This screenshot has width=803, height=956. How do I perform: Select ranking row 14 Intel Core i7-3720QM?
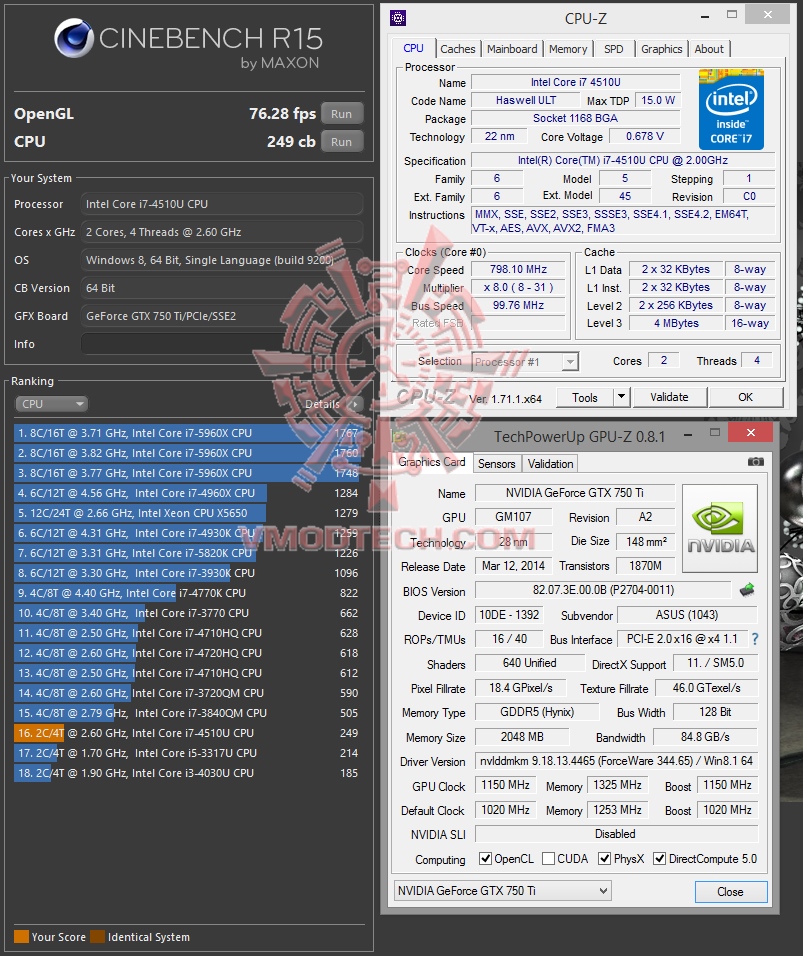click(x=187, y=693)
